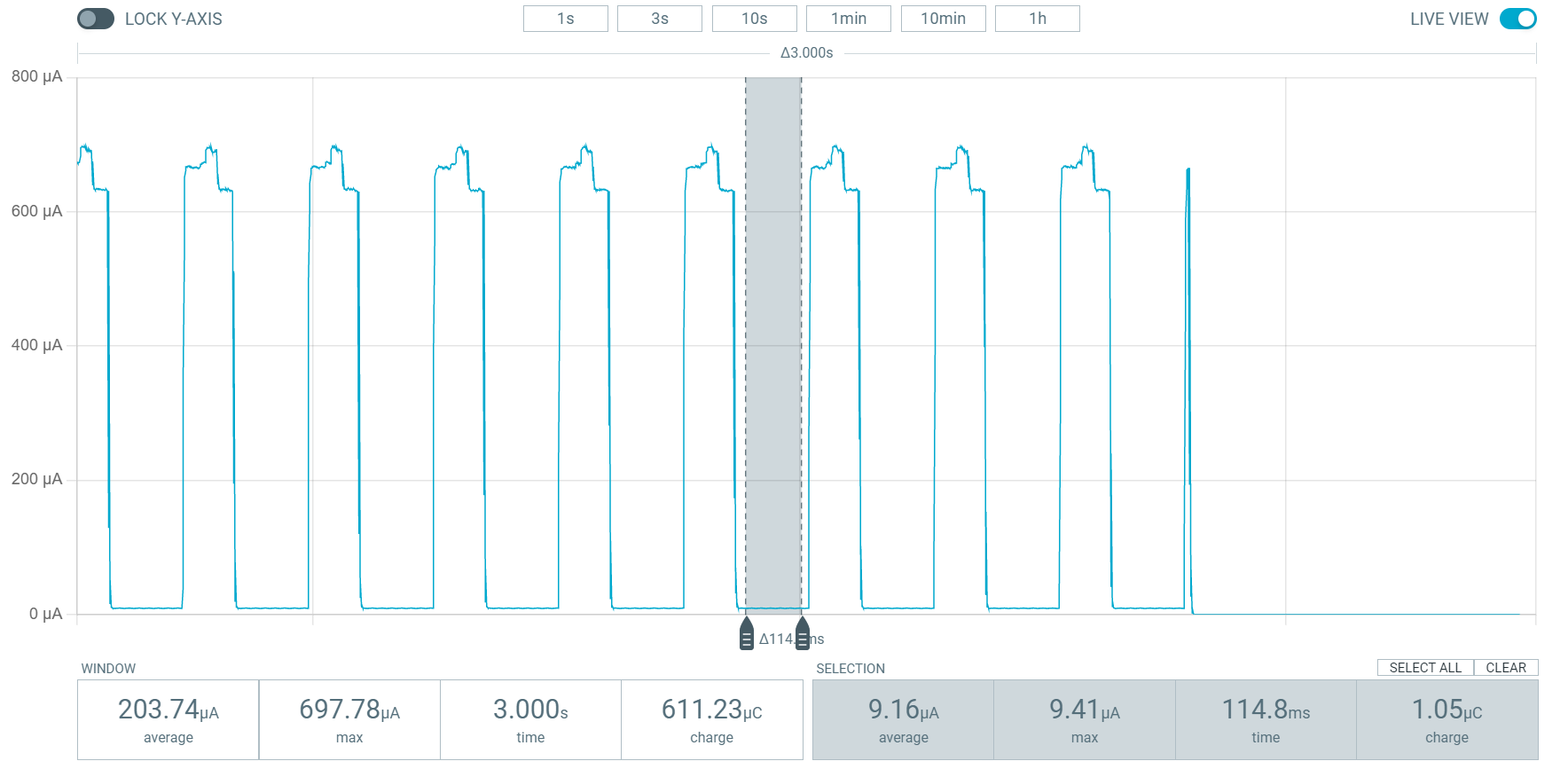1568x769 pixels.
Task: Pick the 10min time window
Action: pos(943,19)
